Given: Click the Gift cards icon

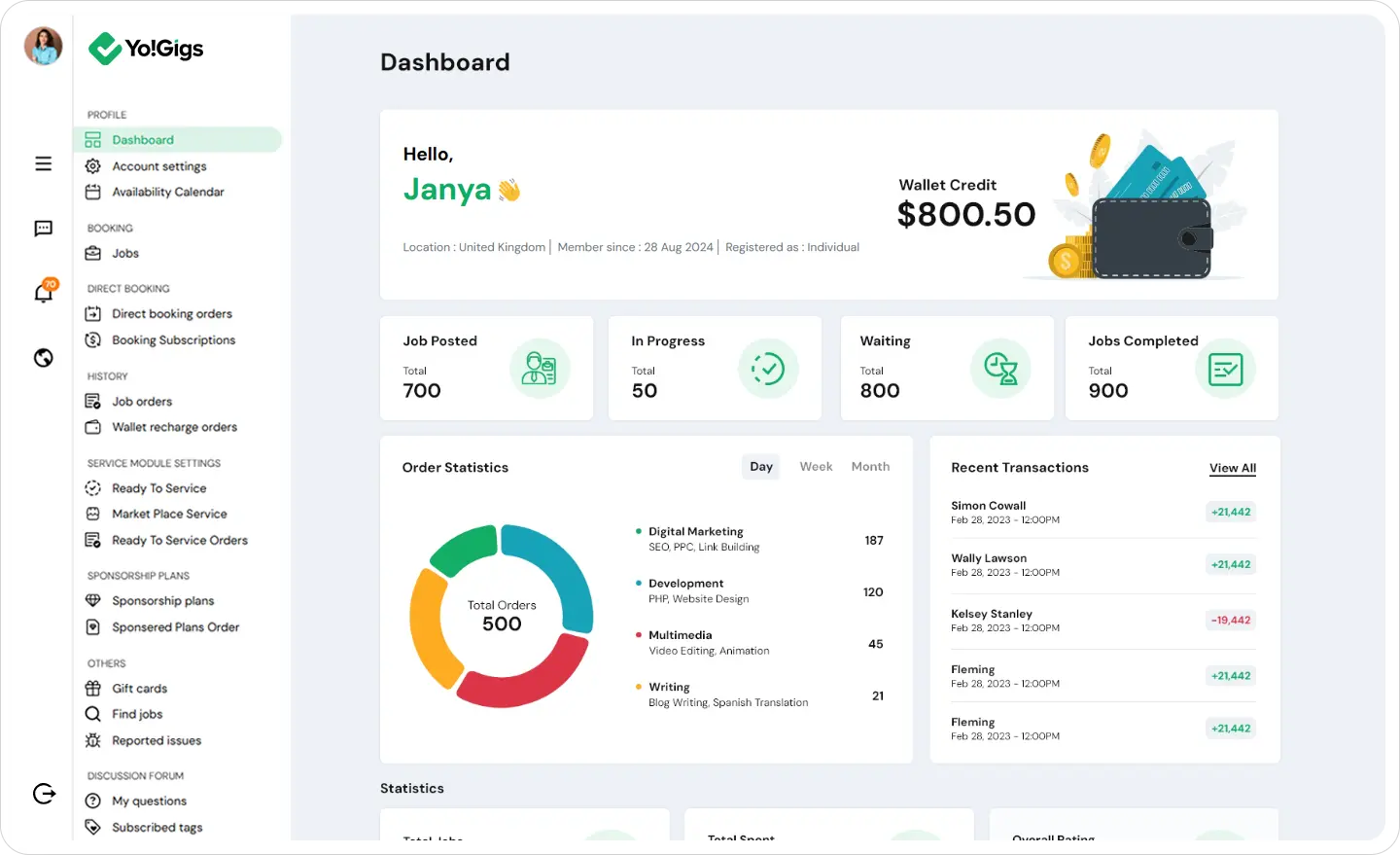Looking at the screenshot, I should (x=92, y=688).
